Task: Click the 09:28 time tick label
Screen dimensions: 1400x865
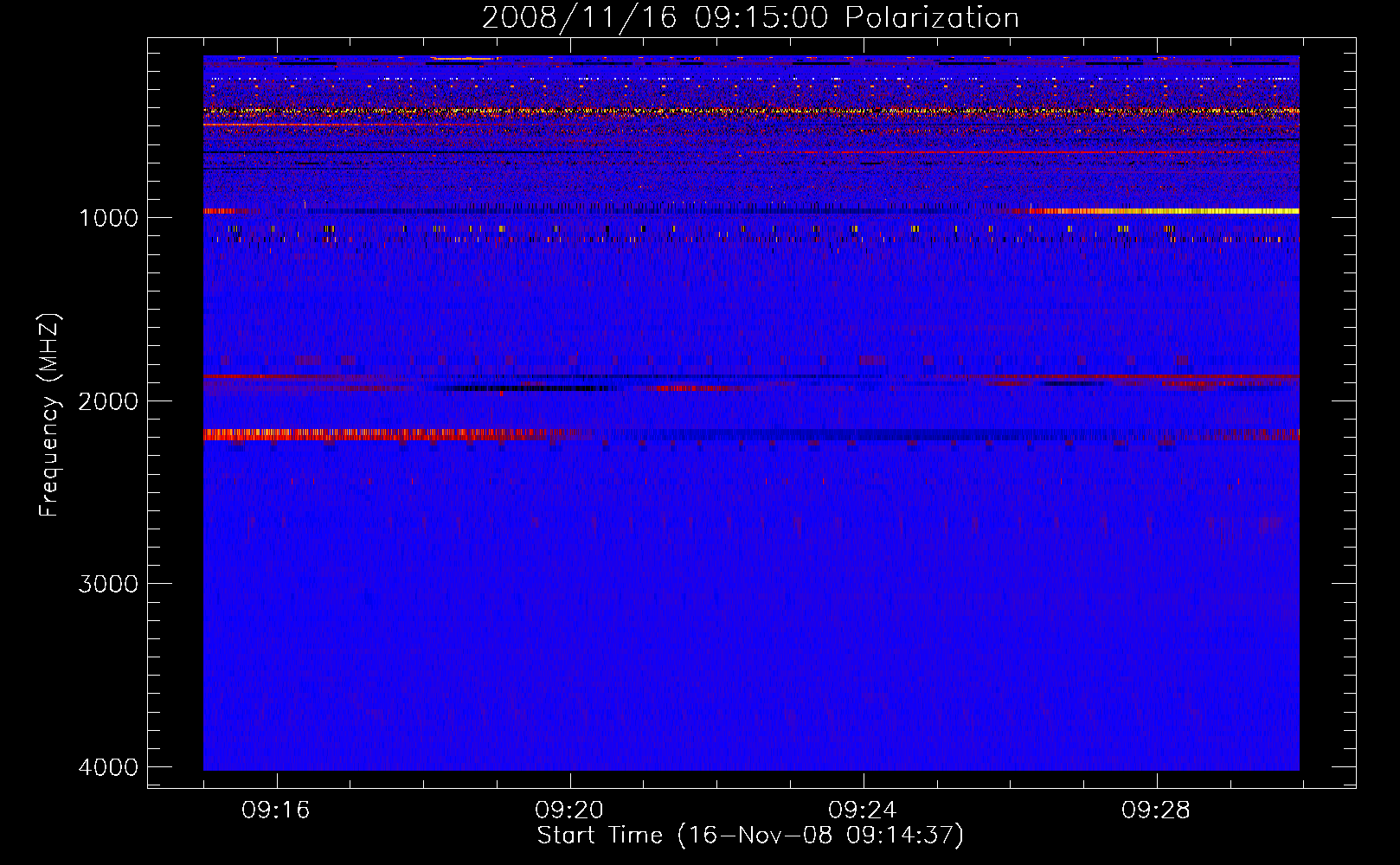Action: click(1156, 811)
